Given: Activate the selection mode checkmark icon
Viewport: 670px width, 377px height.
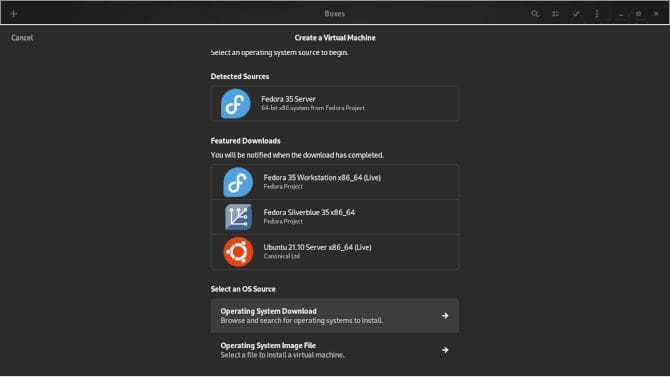Looking at the screenshot, I should [576, 14].
